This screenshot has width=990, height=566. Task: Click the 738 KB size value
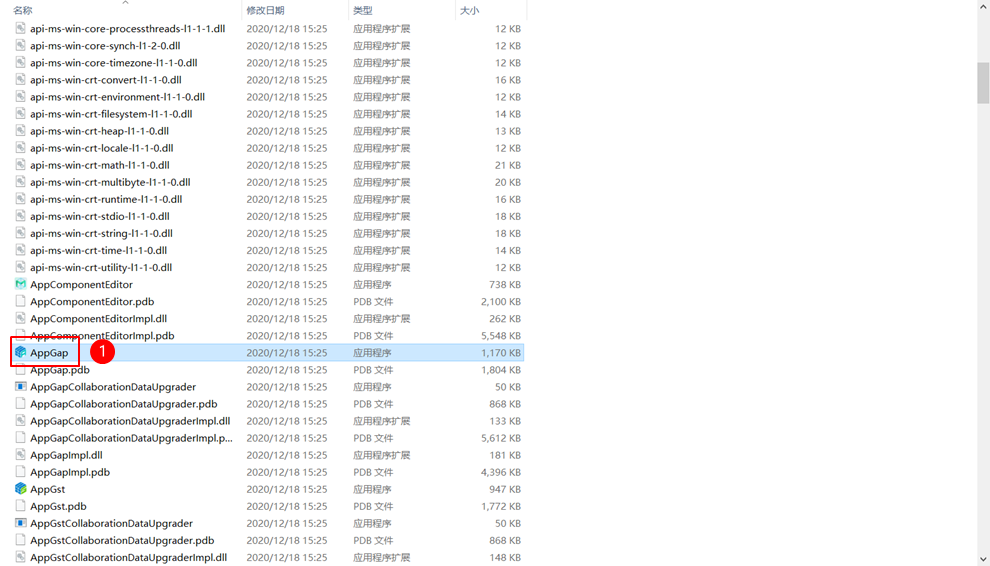tap(505, 284)
